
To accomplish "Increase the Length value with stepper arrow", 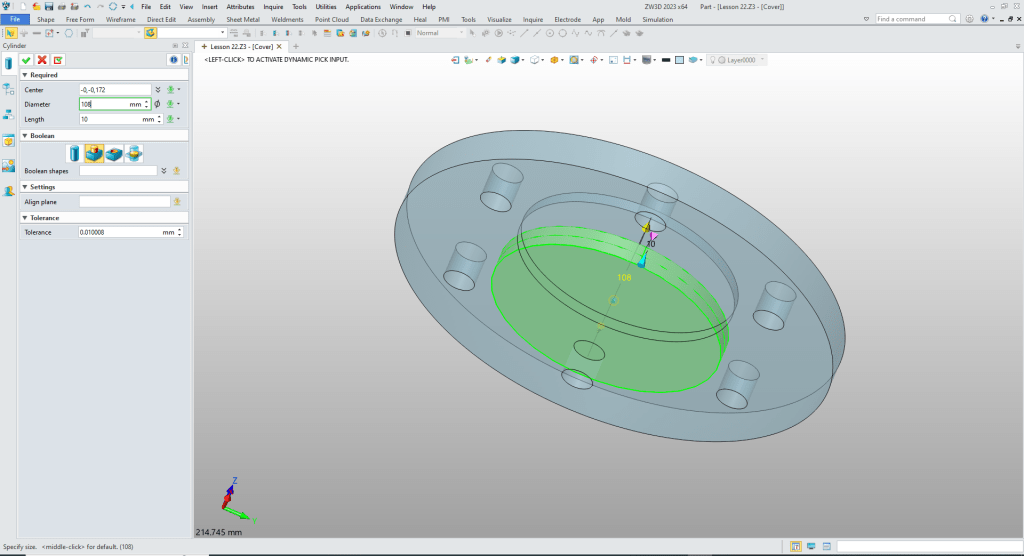I will pos(159,116).
